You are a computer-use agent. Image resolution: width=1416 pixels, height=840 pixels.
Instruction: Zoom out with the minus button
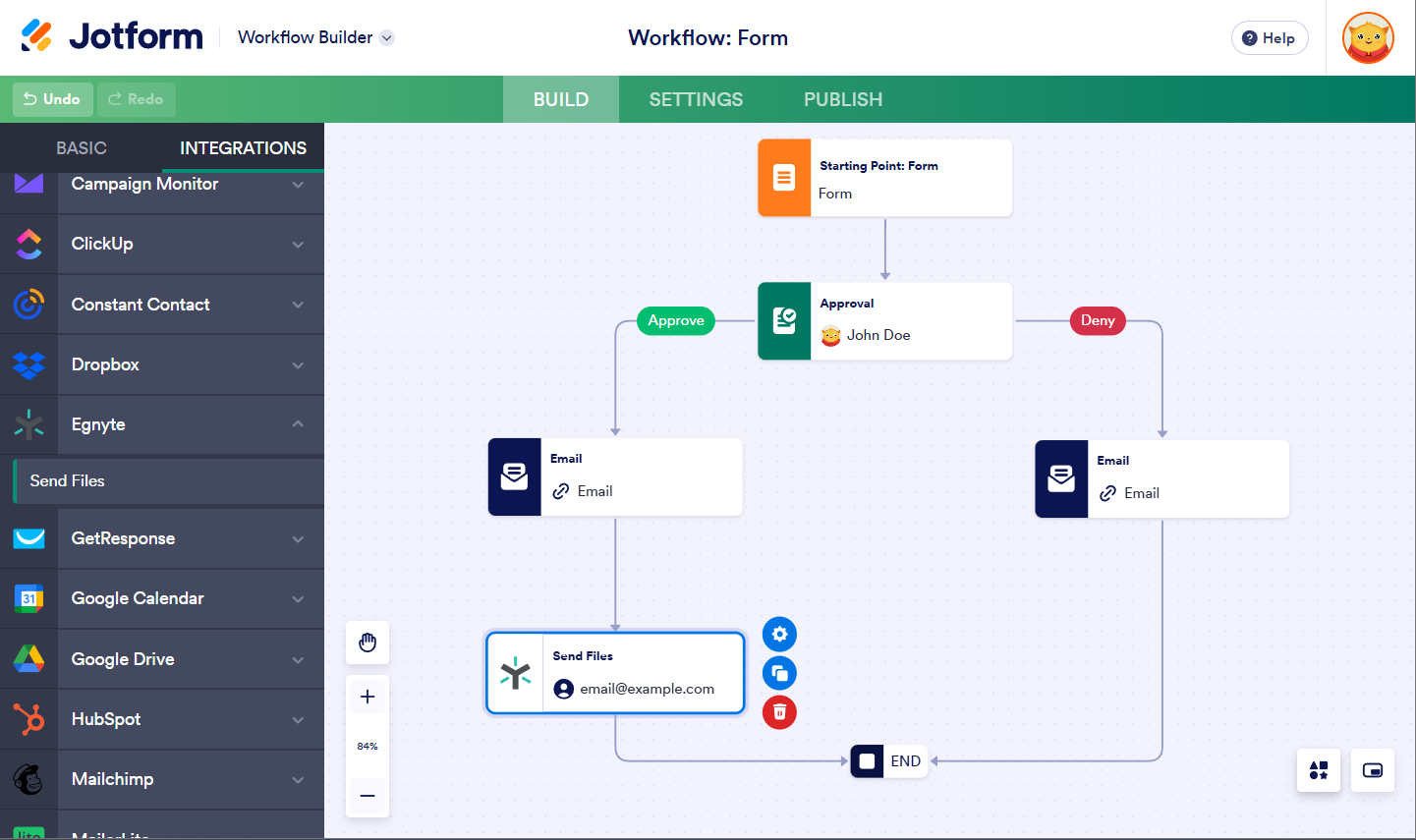368,796
